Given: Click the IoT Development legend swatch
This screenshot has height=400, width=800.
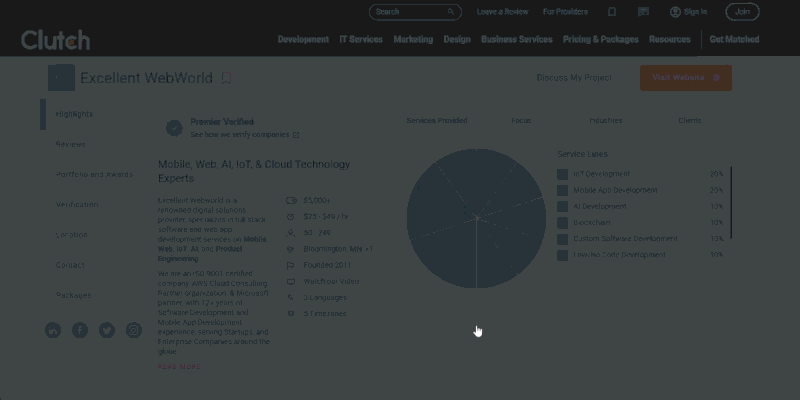Looking at the screenshot, I should pyautogui.click(x=563, y=174).
